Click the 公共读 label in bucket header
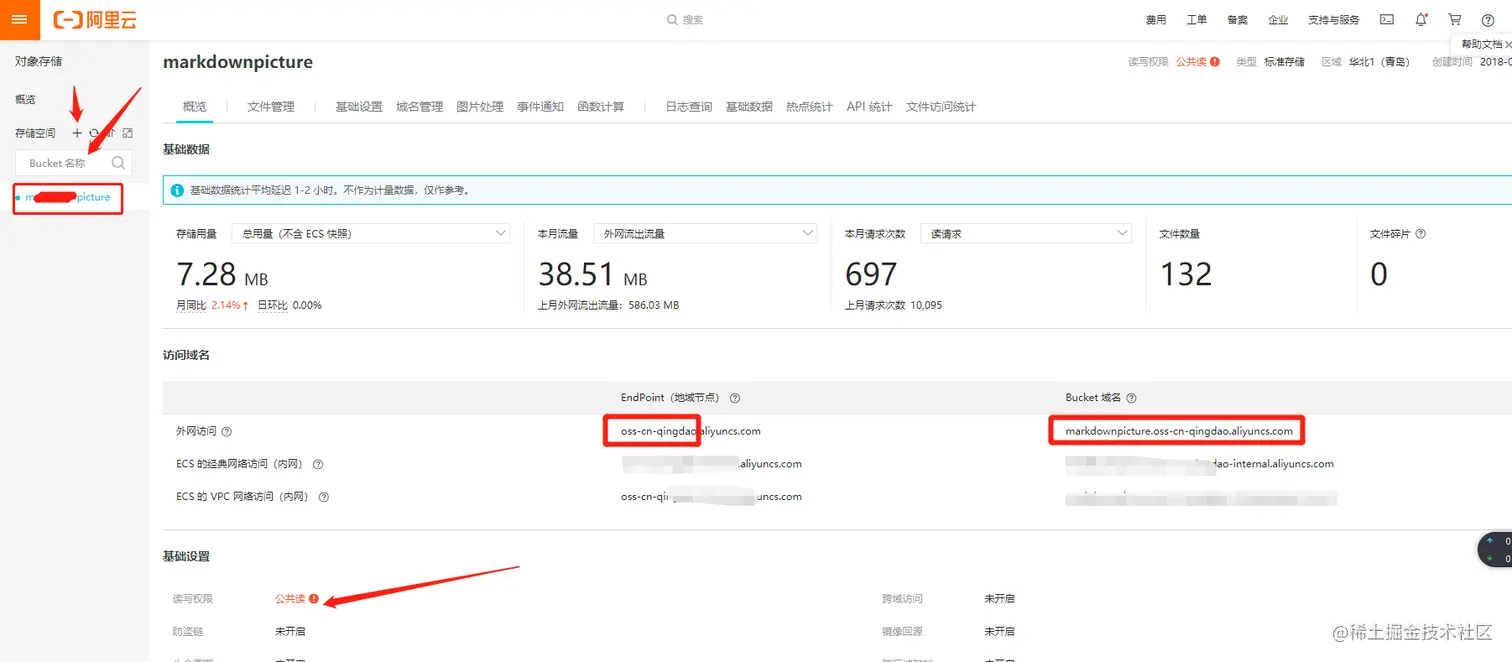Screen dimensions: 1512x662 pyautogui.click(x=1192, y=61)
